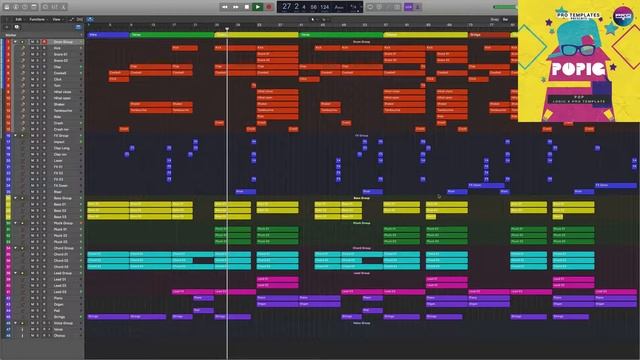This screenshot has height=360, width=640.
Task: Click the Fast Forward transport button
Action: click(236, 7)
